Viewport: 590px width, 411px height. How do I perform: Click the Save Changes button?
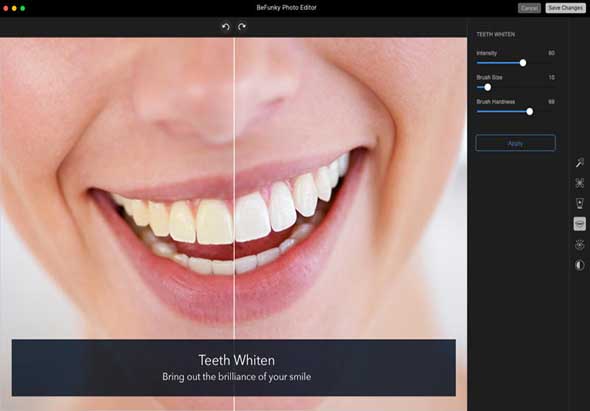pyautogui.click(x=565, y=8)
